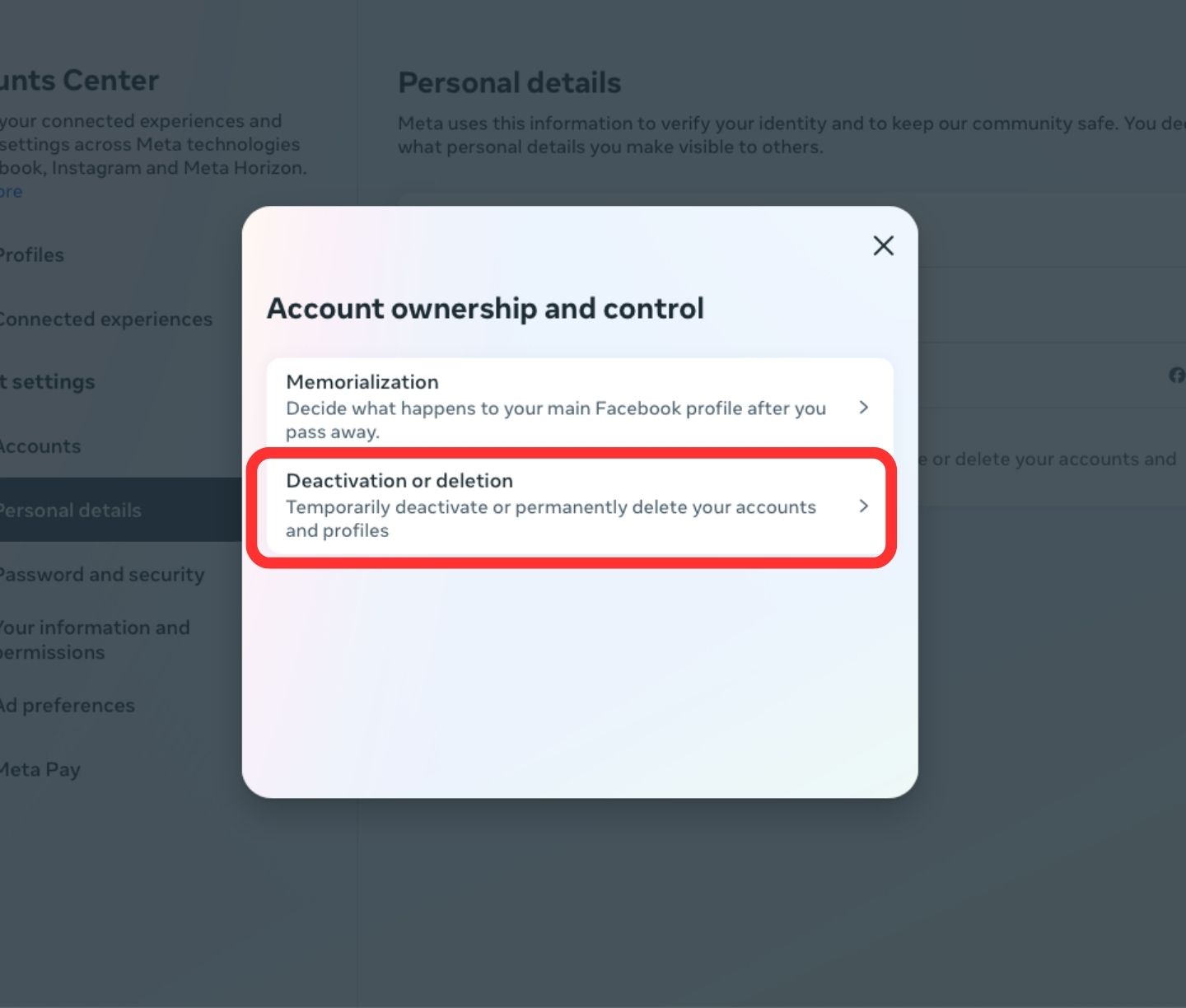Click the Personal details page heading
Image resolution: width=1186 pixels, height=1008 pixels.
click(510, 83)
